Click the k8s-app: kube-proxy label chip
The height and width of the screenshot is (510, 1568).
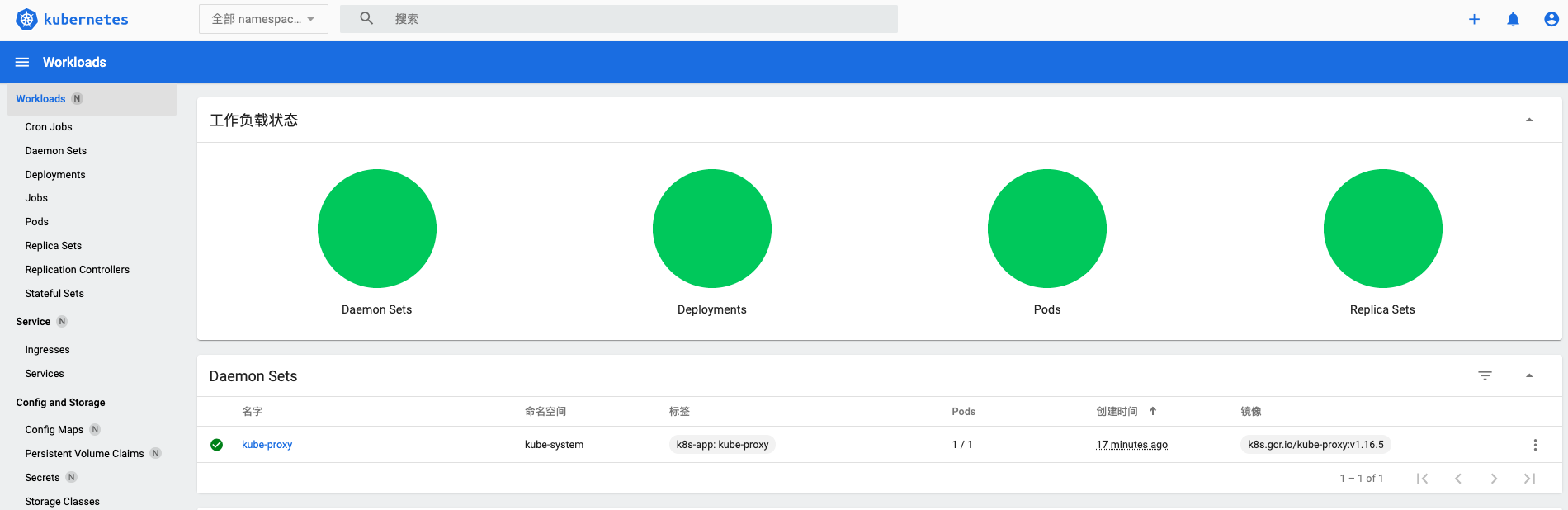722,445
